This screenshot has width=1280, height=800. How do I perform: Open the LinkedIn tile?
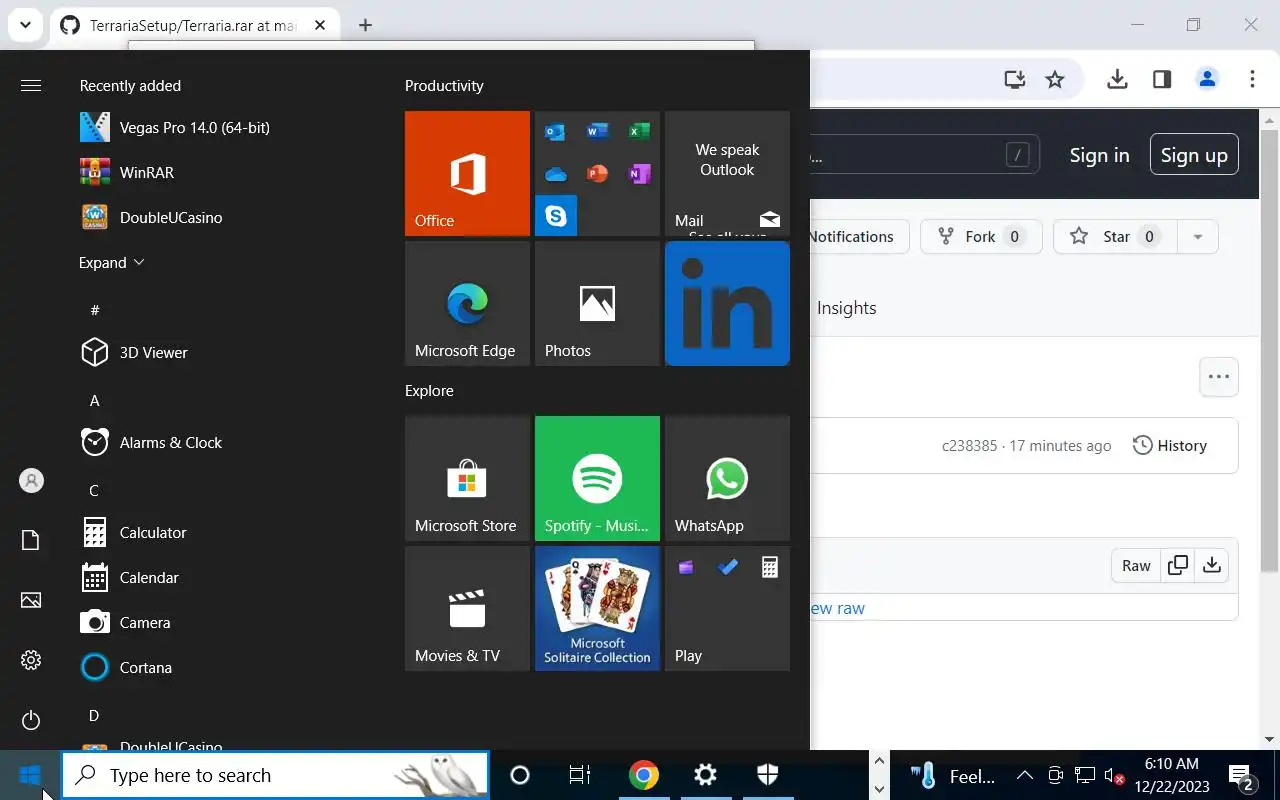click(727, 303)
